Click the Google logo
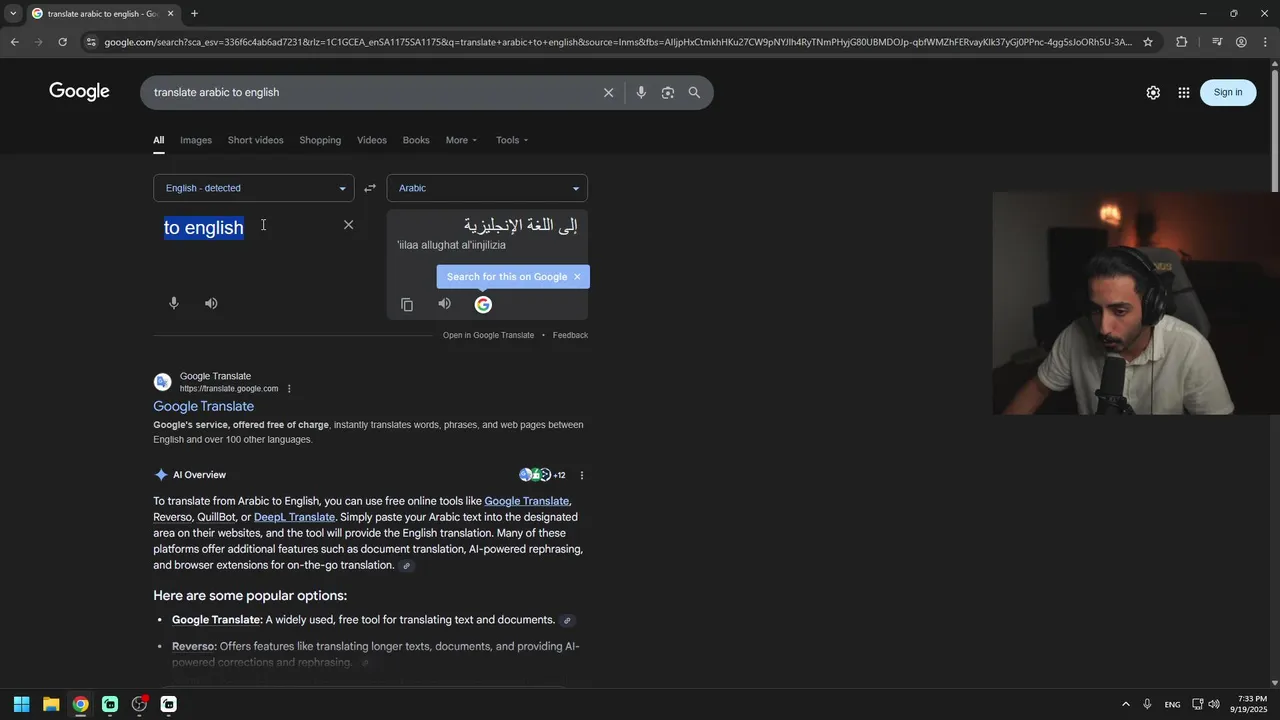The height and width of the screenshot is (720, 1280). click(x=79, y=92)
